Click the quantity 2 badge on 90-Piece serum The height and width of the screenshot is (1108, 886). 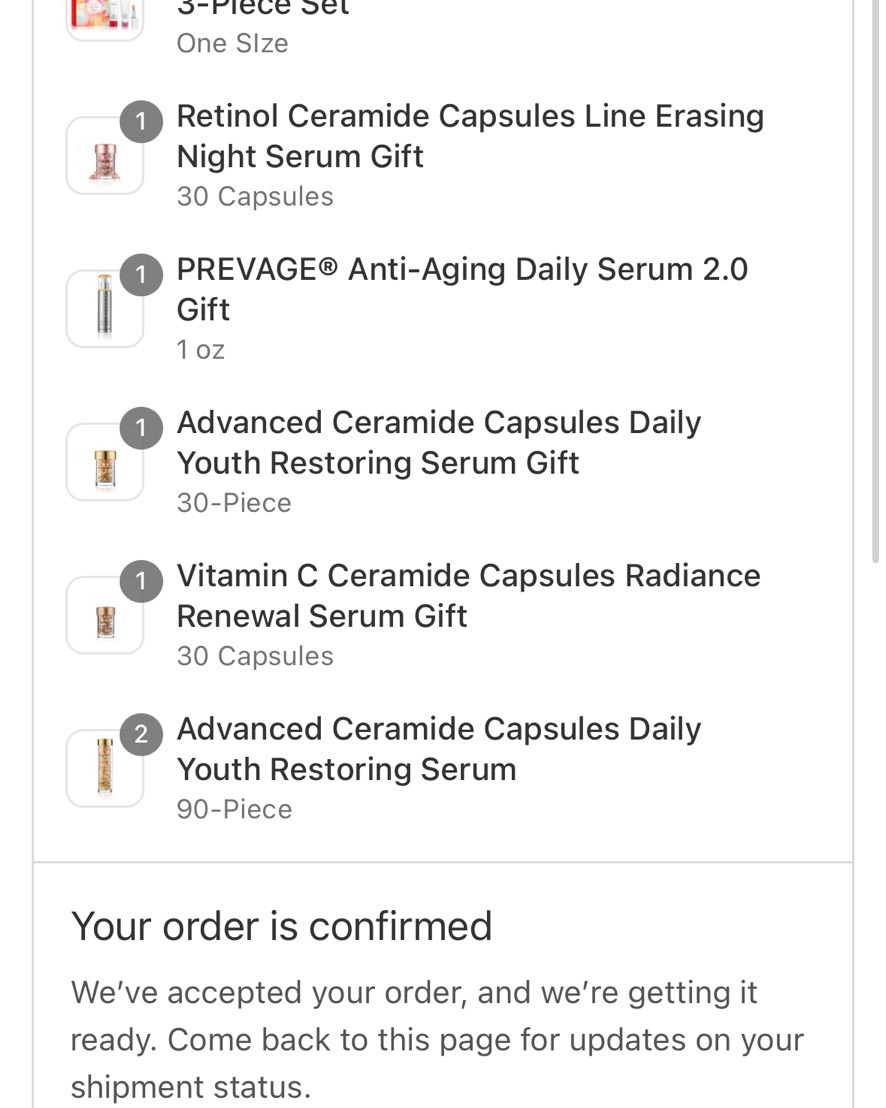coord(141,734)
